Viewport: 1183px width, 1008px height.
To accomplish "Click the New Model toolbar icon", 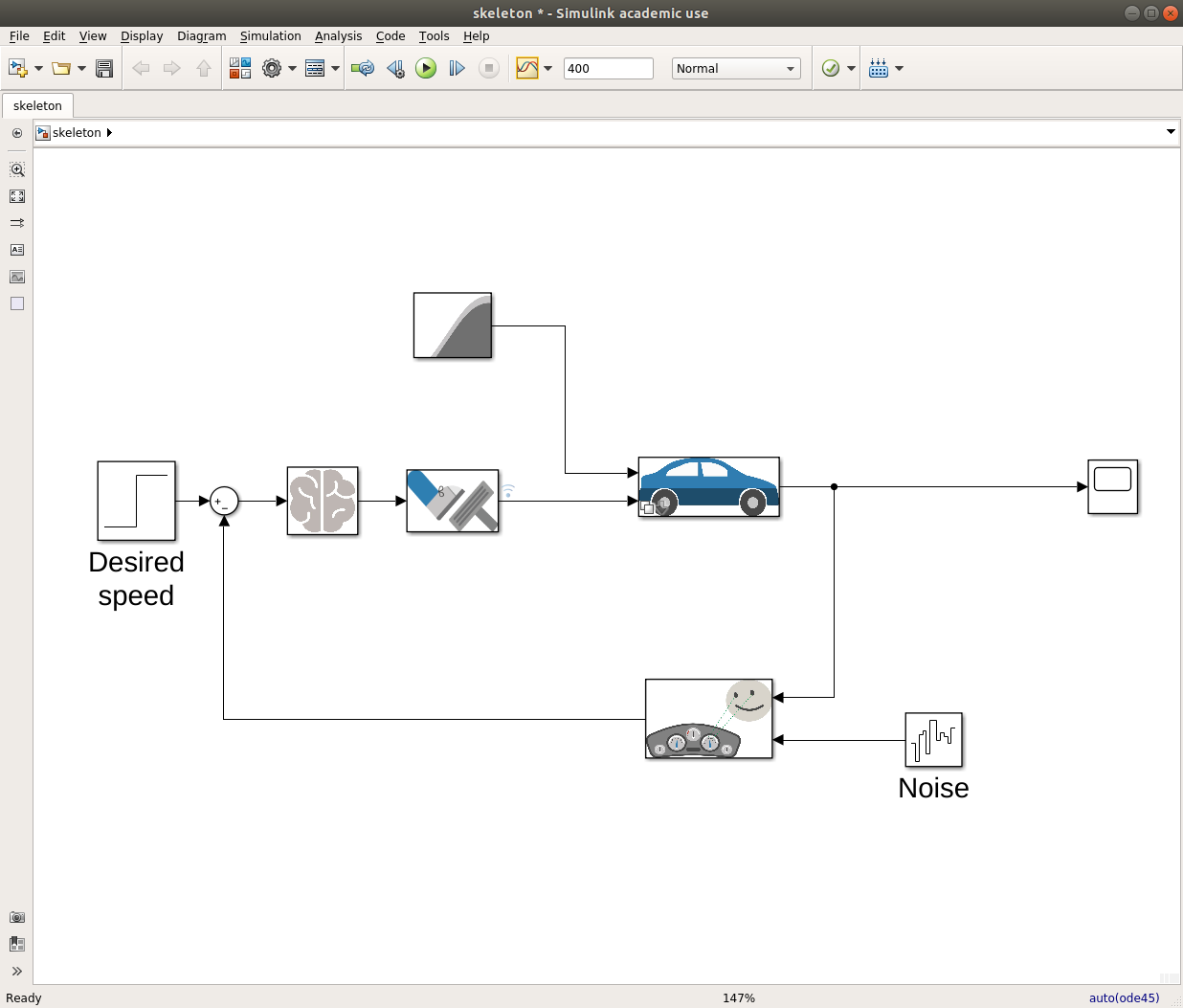I will pos(17,68).
